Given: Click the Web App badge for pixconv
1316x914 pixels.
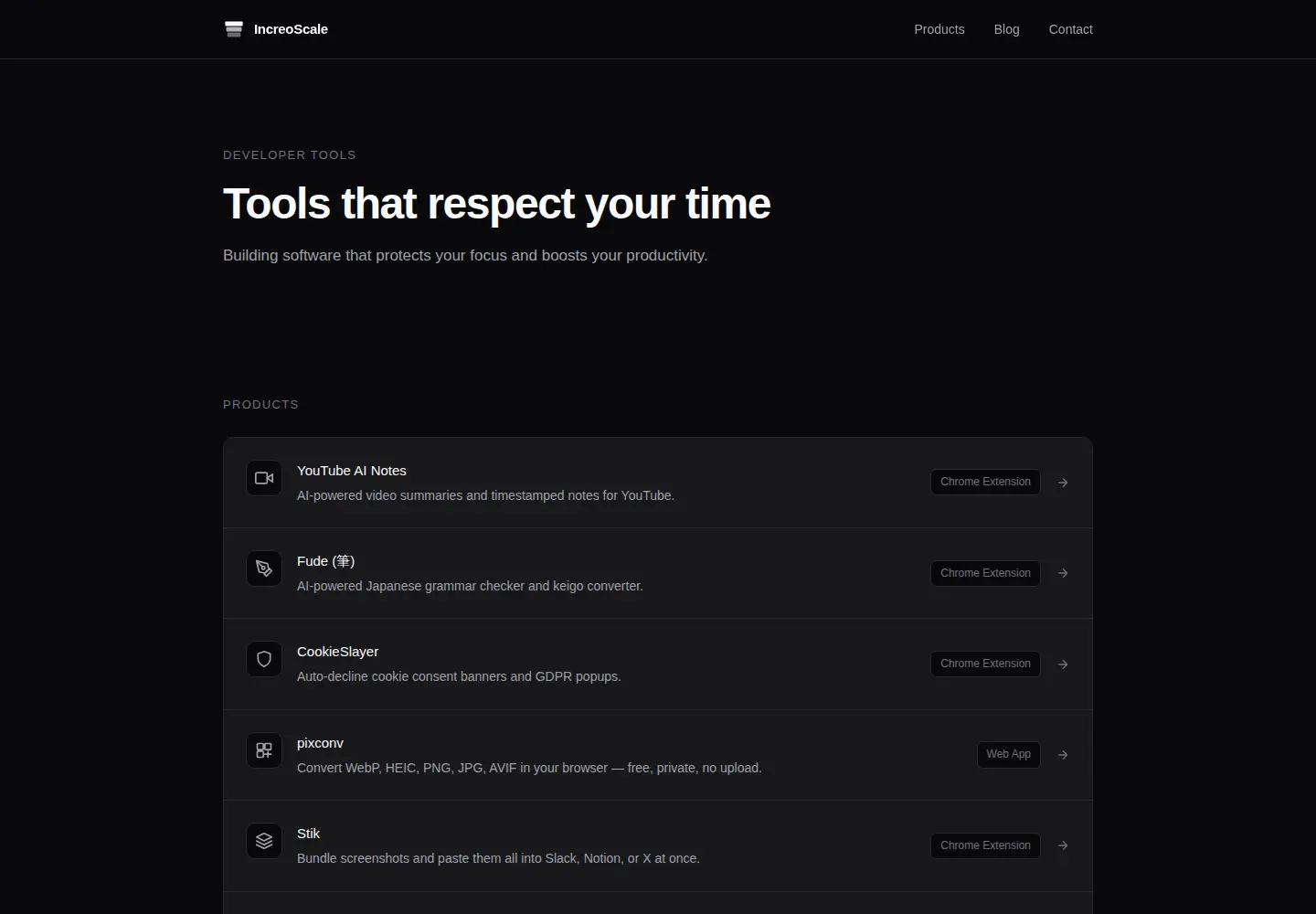Looking at the screenshot, I should (1008, 754).
